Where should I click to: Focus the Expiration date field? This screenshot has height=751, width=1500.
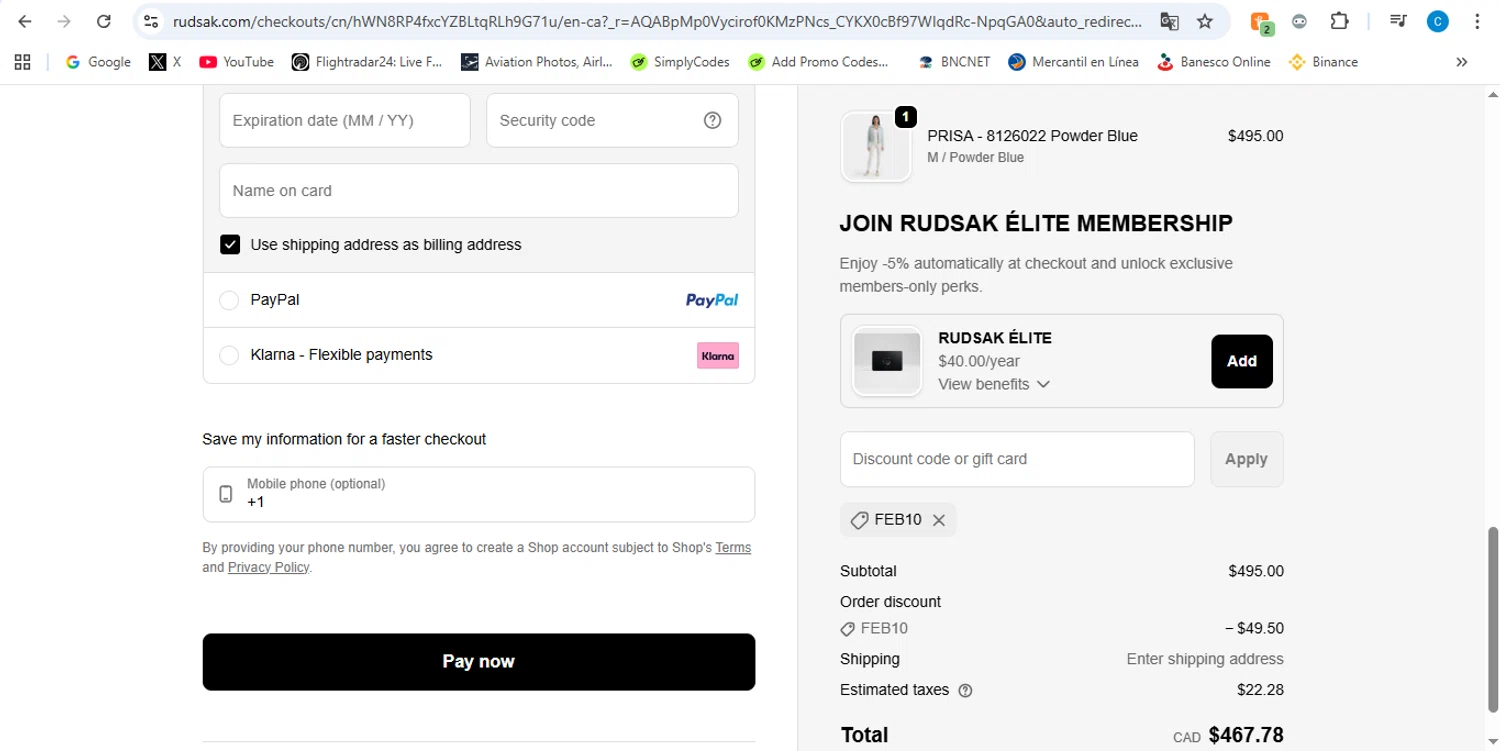click(x=345, y=120)
